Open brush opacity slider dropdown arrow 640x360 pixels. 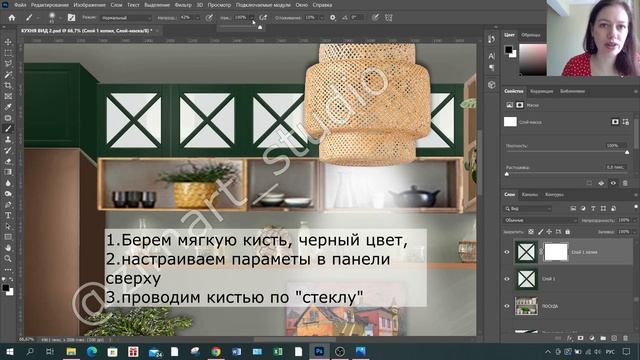(197, 18)
